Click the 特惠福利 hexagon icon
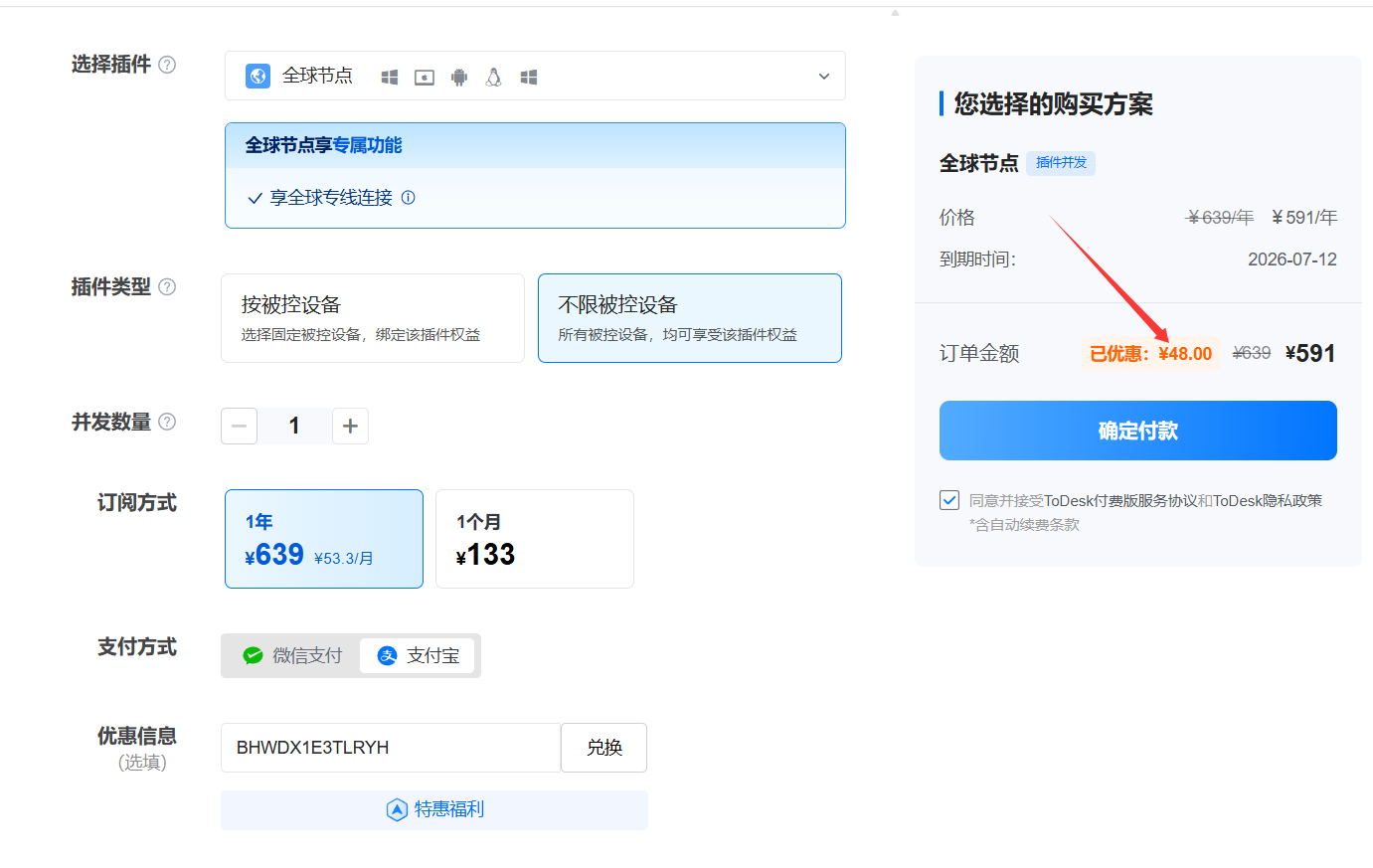 pos(397,809)
